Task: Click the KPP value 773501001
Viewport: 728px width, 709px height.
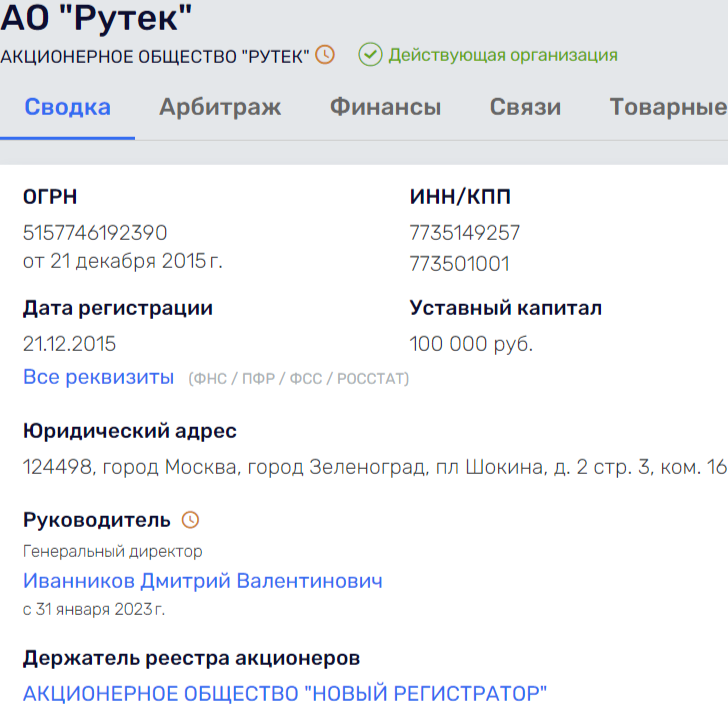Action: pos(459,264)
